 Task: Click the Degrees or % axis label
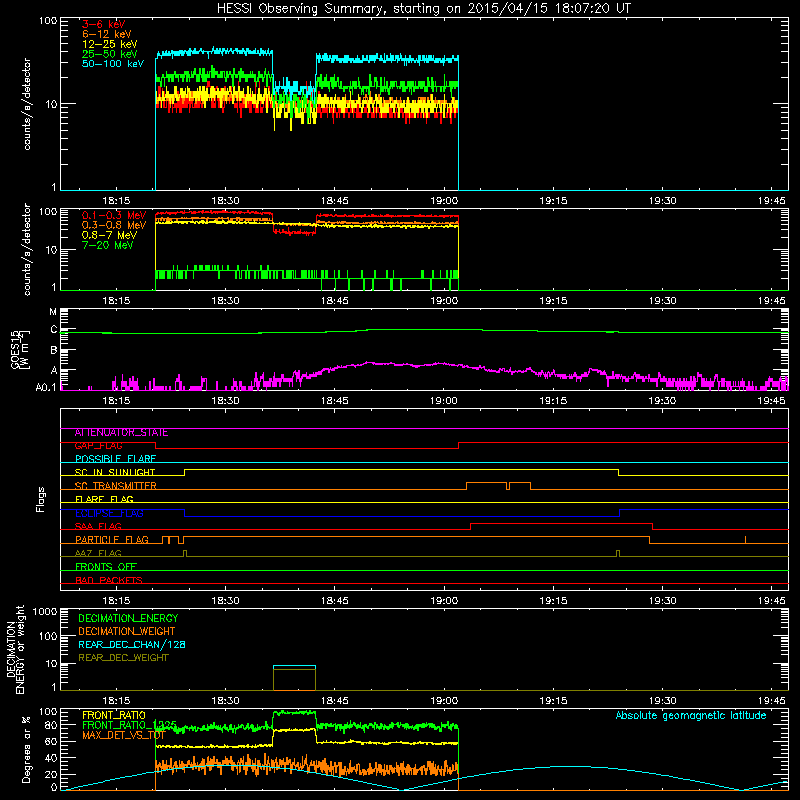[x=26, y=749]
